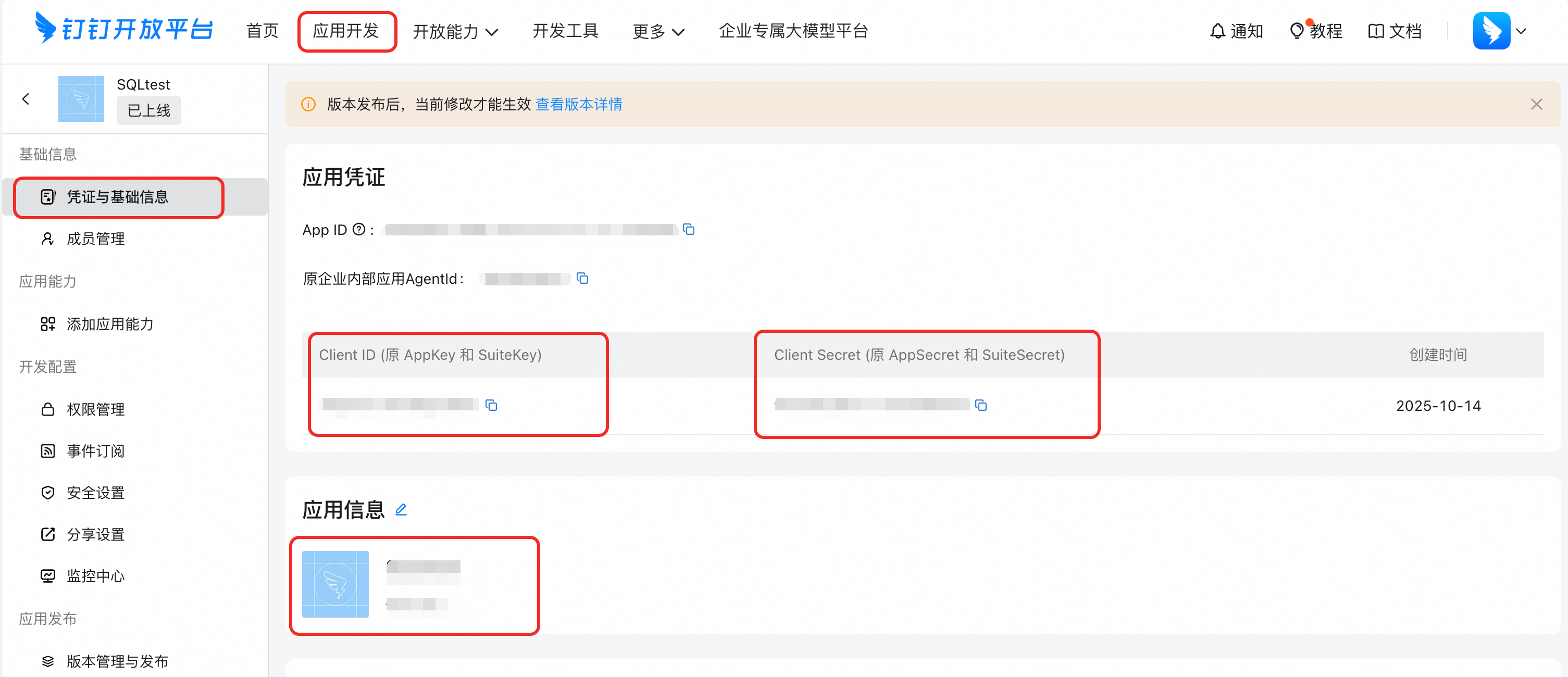Open the user avatar account dropdown

[x=1499, y=30]
